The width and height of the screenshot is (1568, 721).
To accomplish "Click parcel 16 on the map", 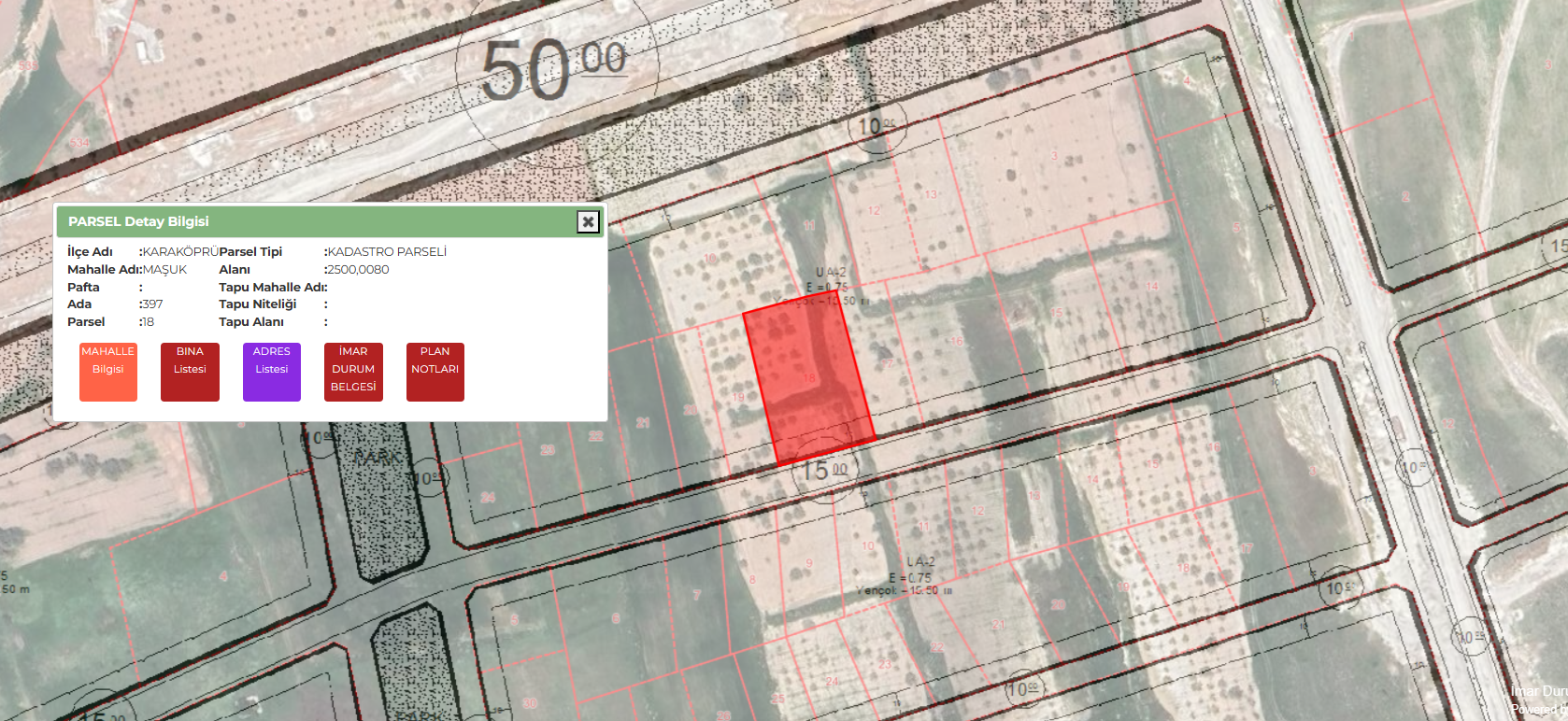I will point(955,342).
